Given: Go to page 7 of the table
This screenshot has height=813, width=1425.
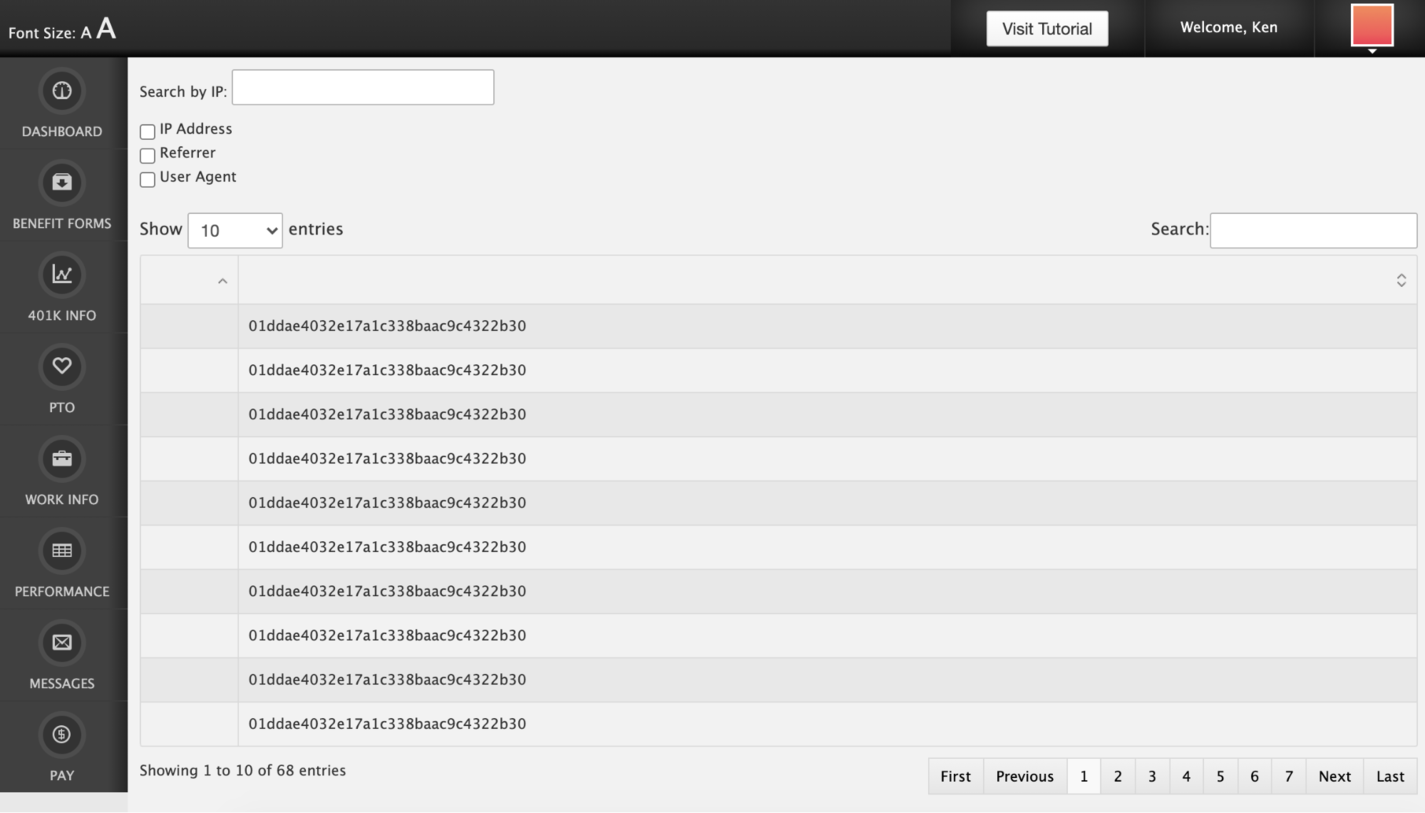Looking at the screenshot, I should tap(1288, 776).
